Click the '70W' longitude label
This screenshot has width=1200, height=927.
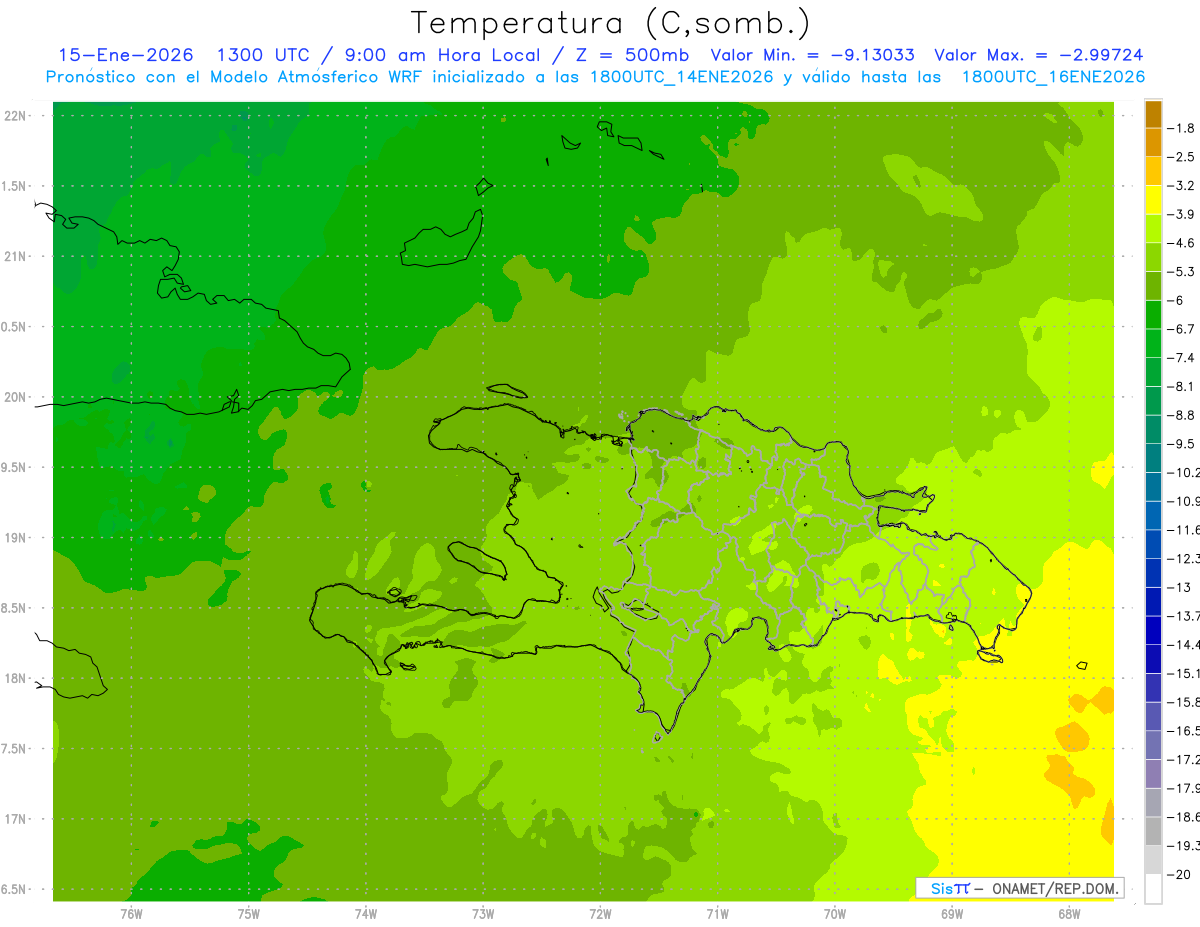click(x=835, y=913)
